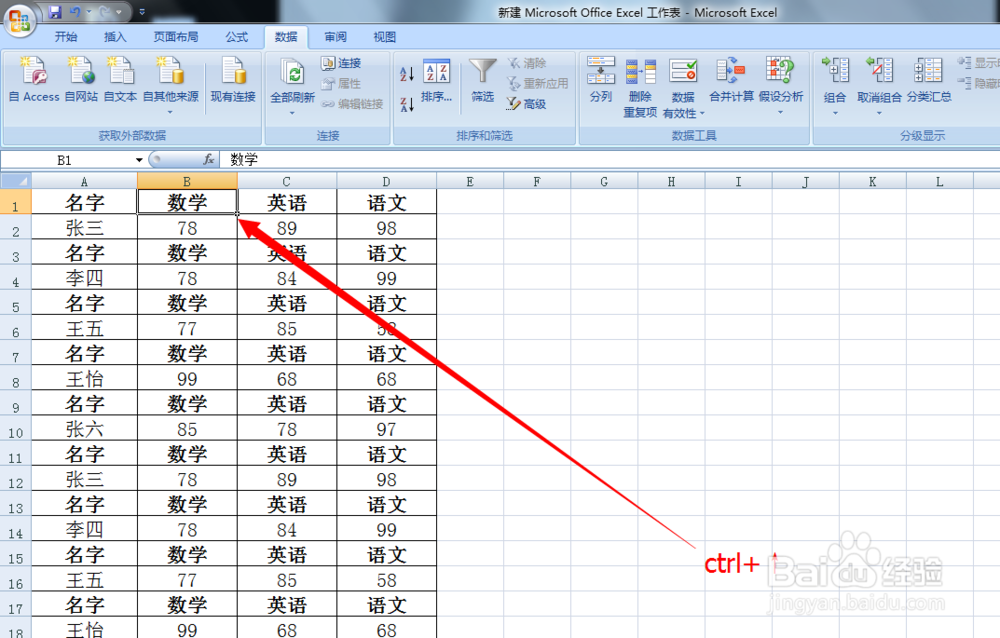Click cell C16 with value 85
The height and width of the screenshot is (638, 1000).
[x=287, y=580]
